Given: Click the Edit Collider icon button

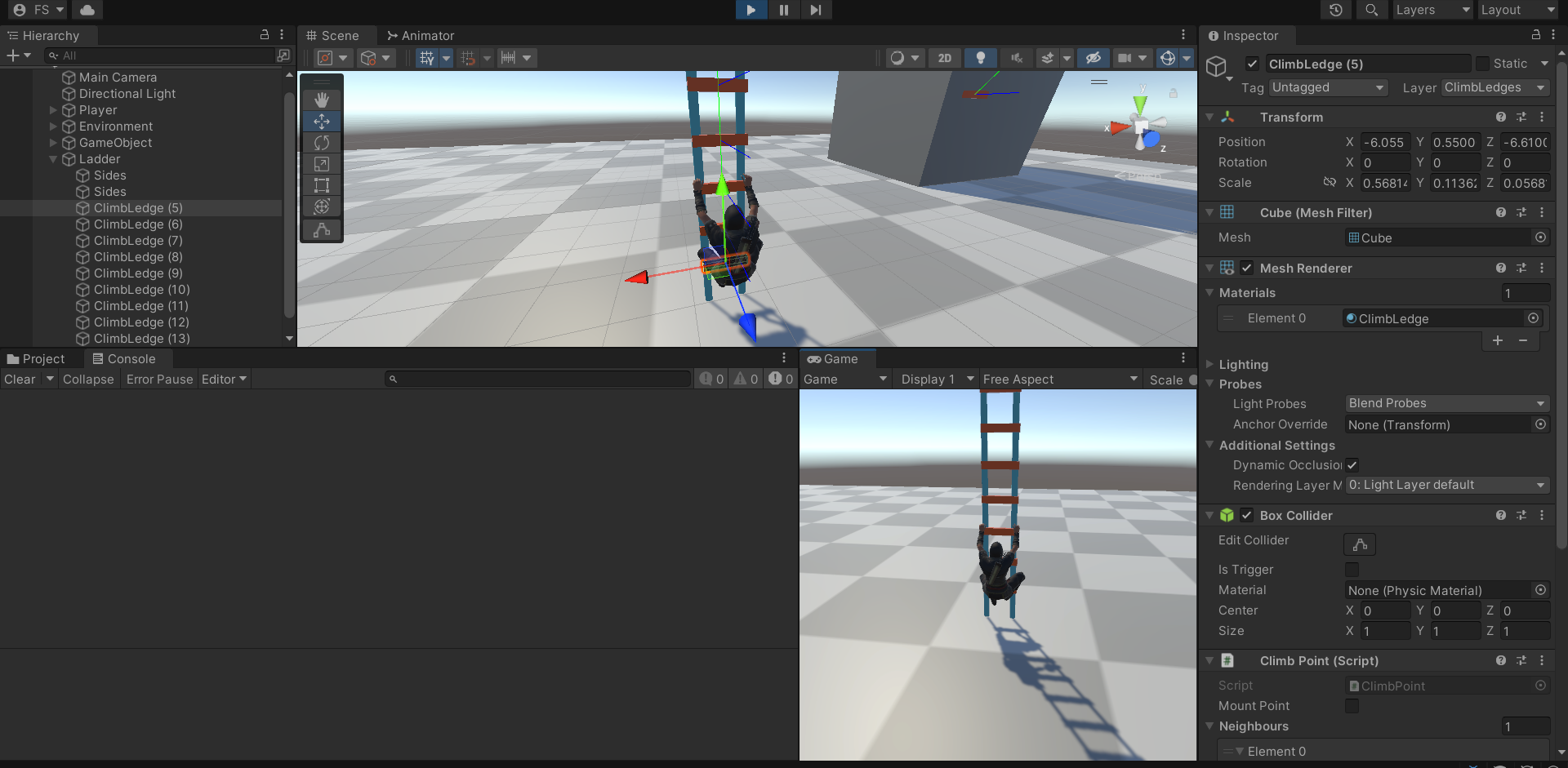Looking at the screenshot, I should [x=1360, y=544].
